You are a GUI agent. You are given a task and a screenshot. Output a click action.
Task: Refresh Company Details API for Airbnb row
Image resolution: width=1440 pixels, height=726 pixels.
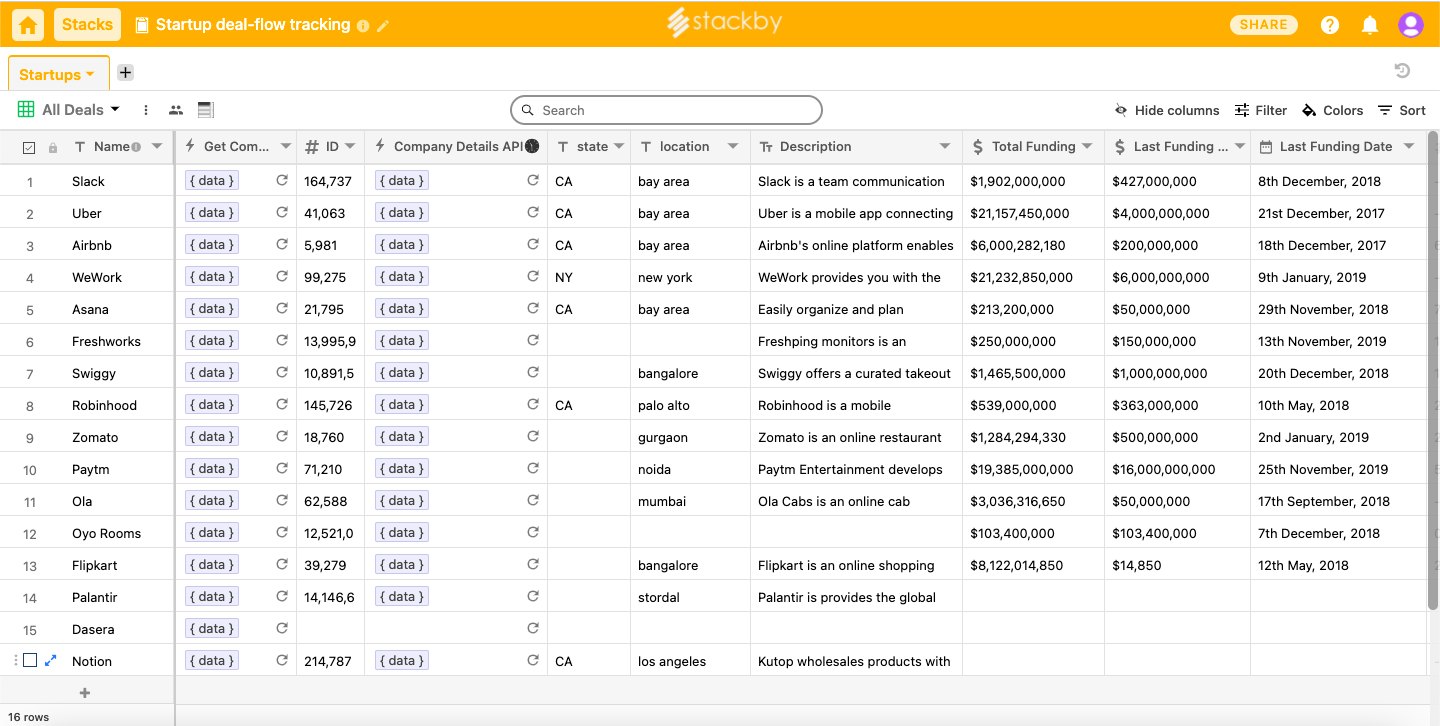(533, 245)
